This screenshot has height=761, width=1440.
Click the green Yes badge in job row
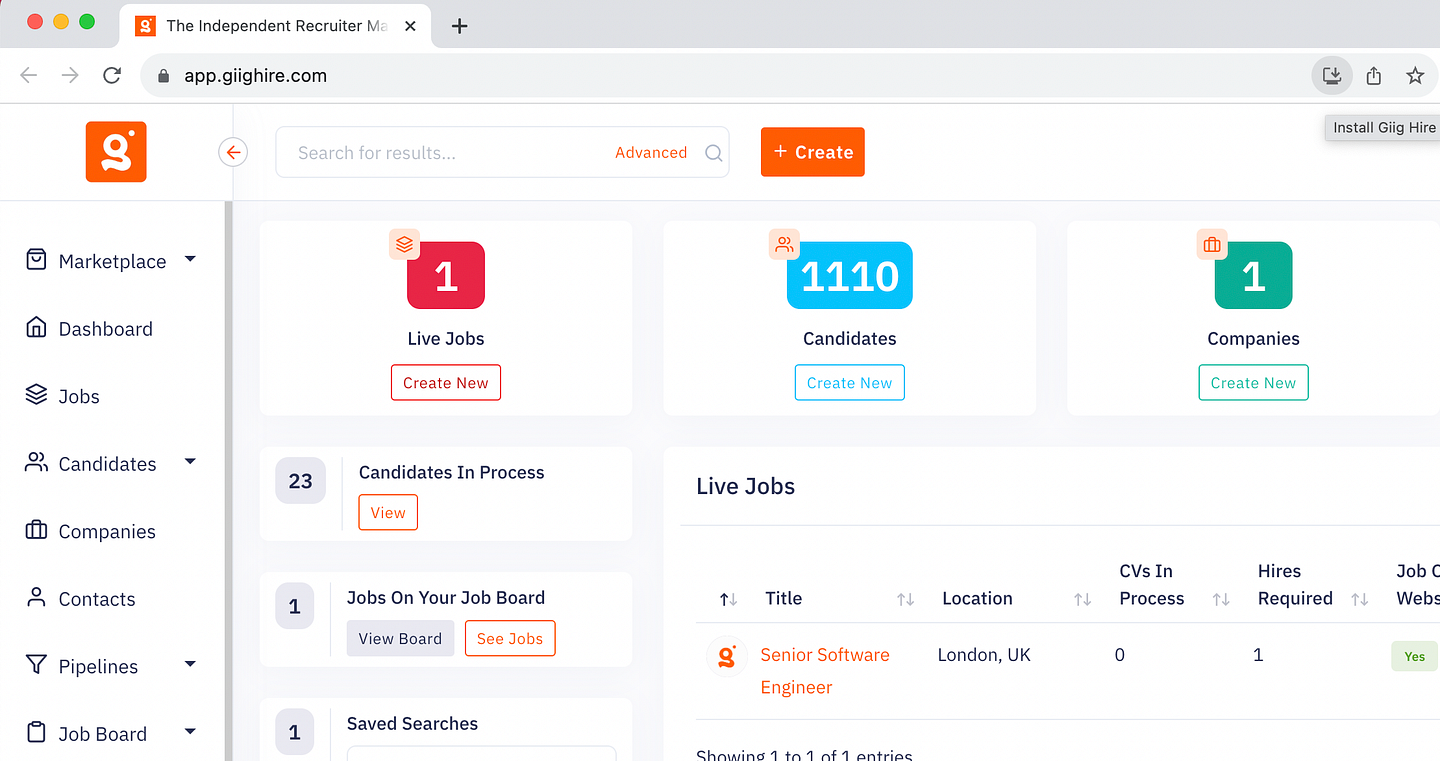click(x=1414, y=656)
